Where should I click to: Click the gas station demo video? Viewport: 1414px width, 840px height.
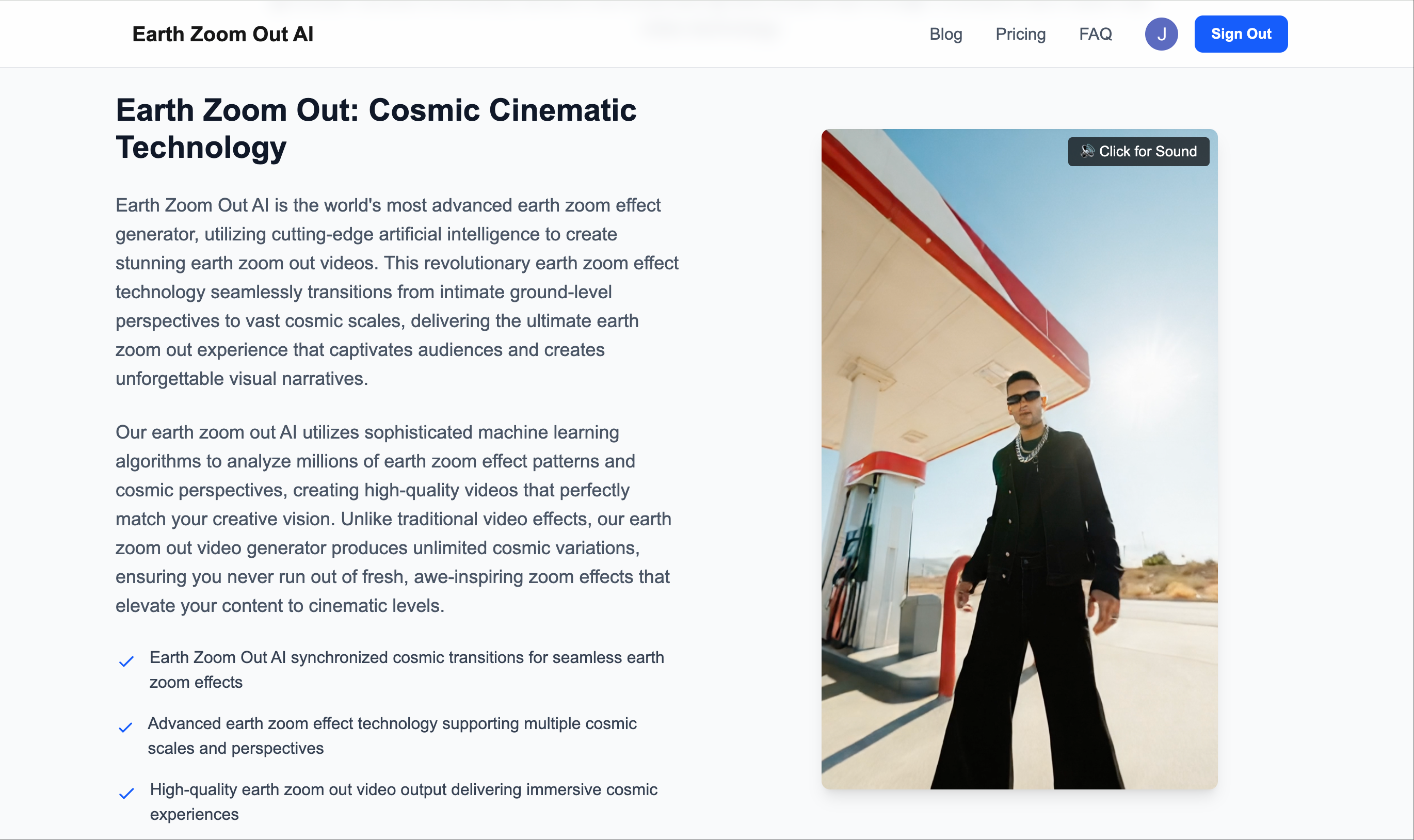(x=1019, y=459)
